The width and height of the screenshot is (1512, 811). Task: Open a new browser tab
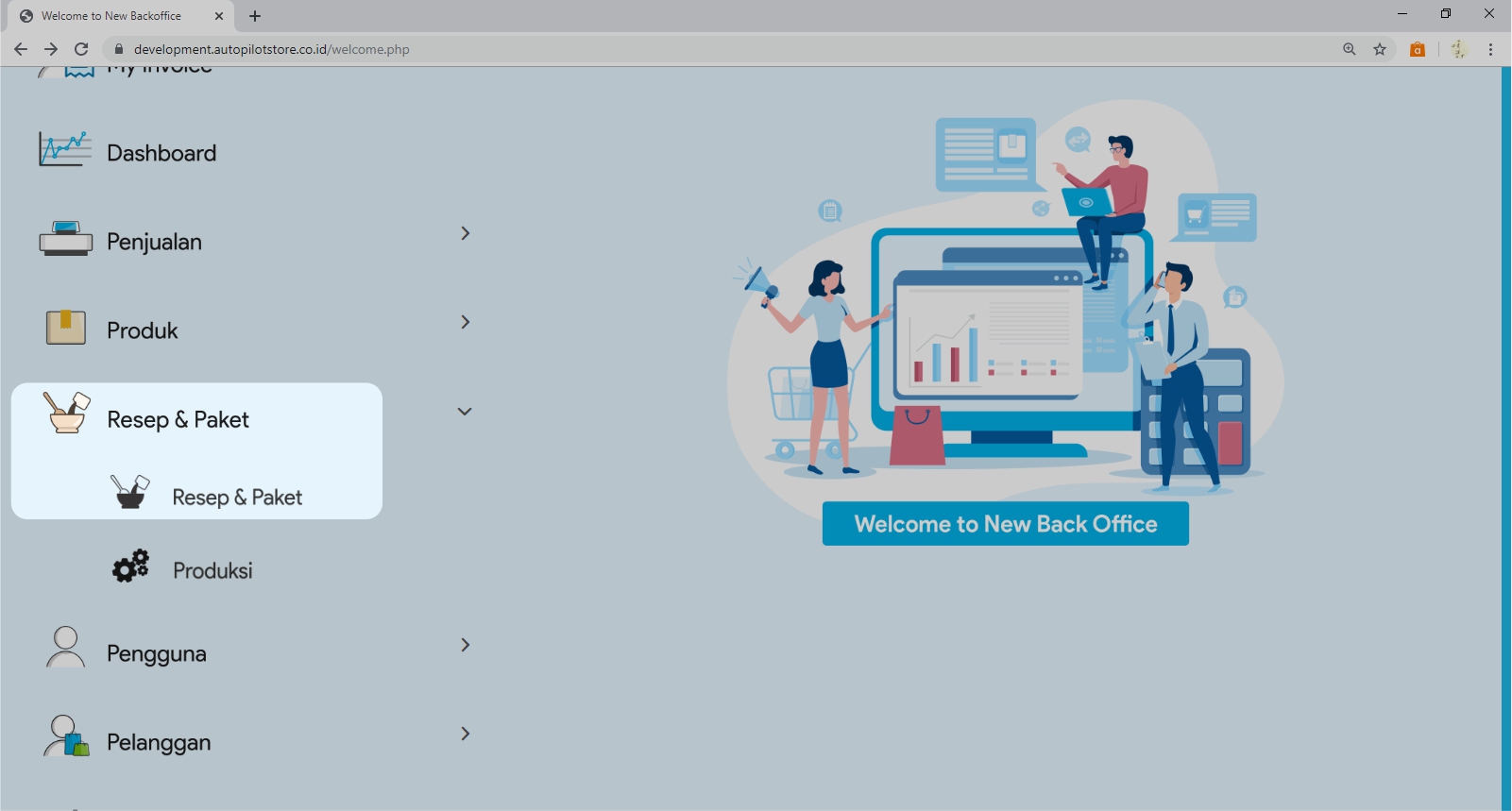255,16
